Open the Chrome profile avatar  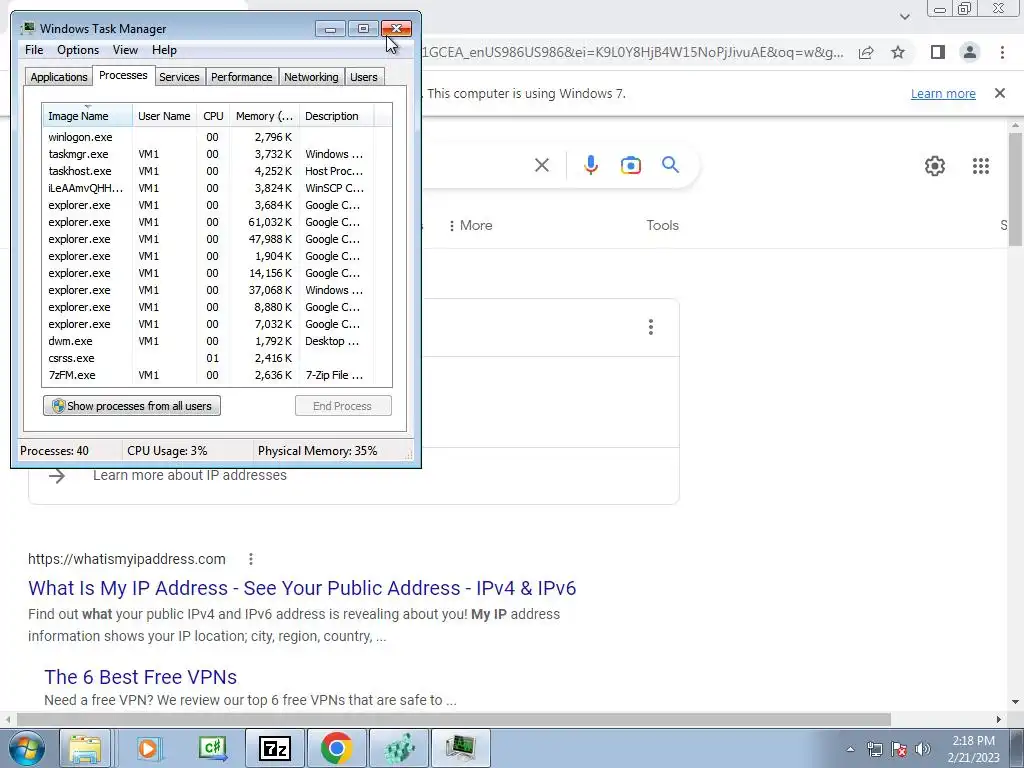(970, 52)
